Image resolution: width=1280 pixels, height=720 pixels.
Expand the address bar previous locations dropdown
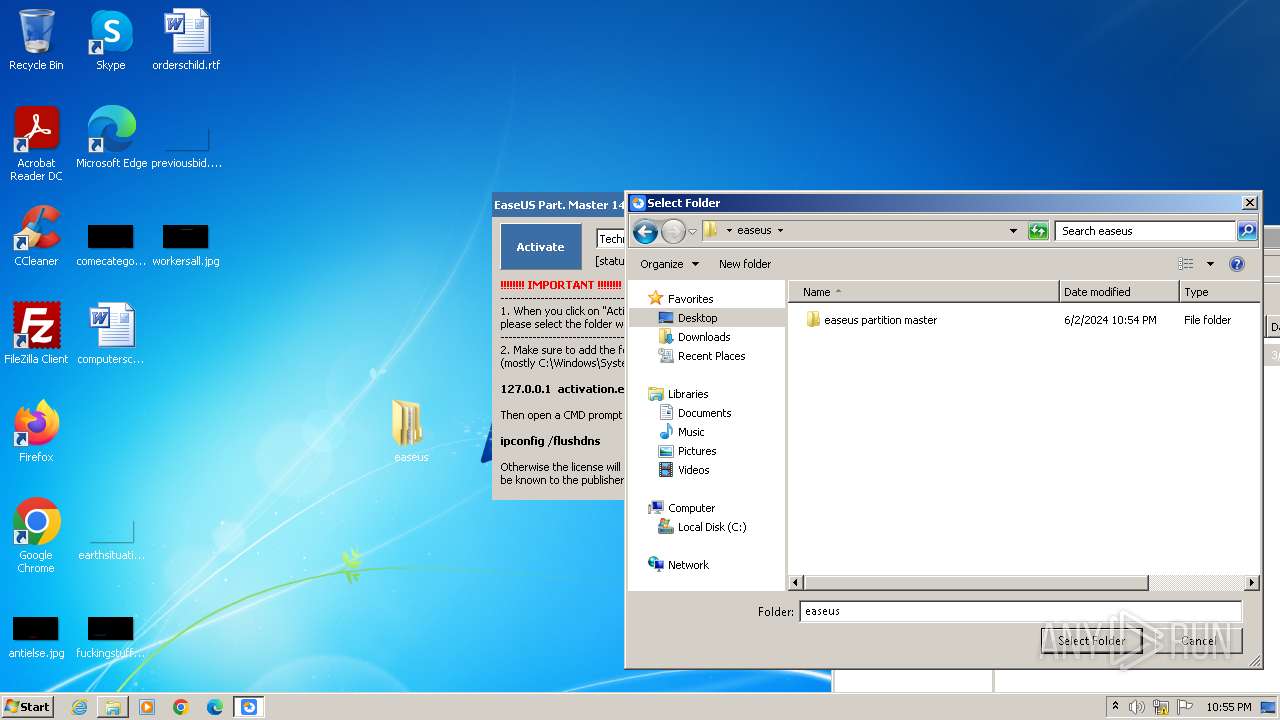point(1013,231)
